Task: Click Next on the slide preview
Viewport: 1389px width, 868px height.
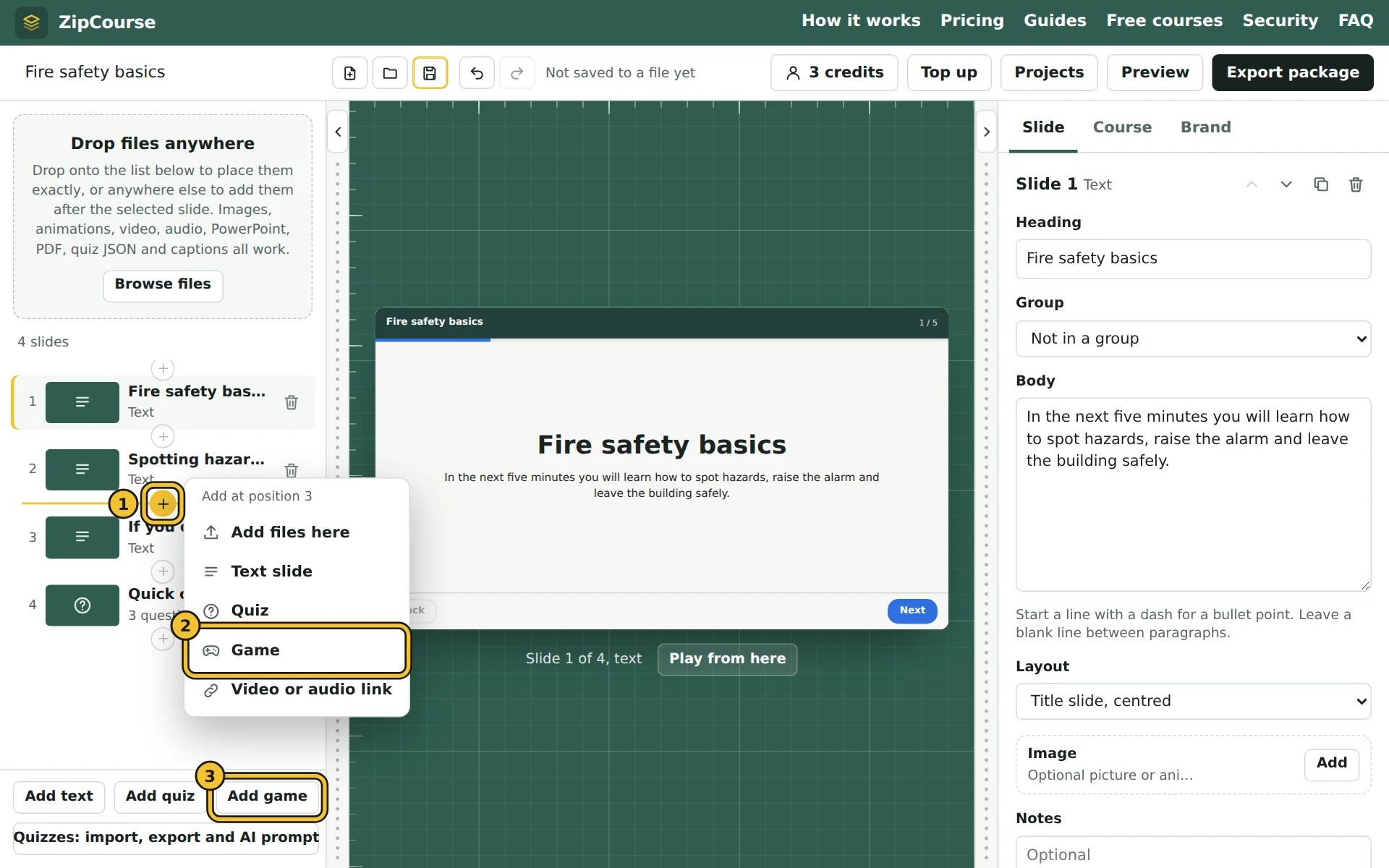Action: pos(912,610)
